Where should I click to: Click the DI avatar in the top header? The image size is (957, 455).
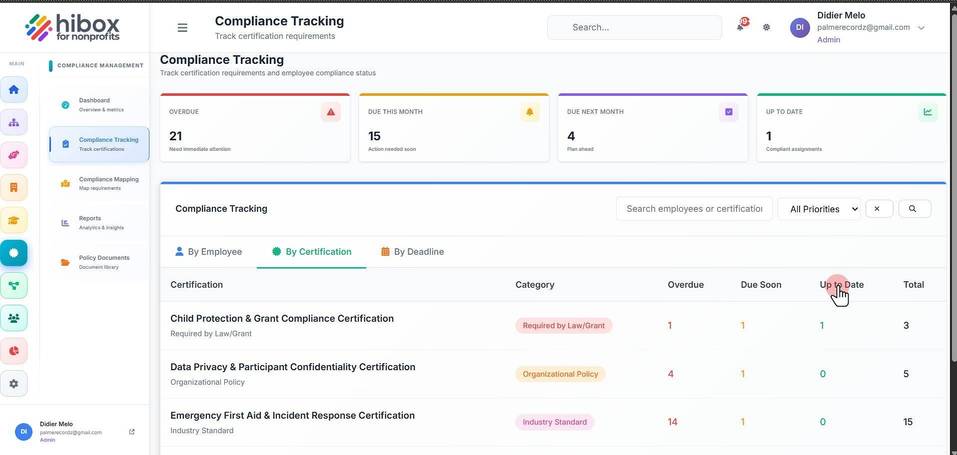point(800,27)
